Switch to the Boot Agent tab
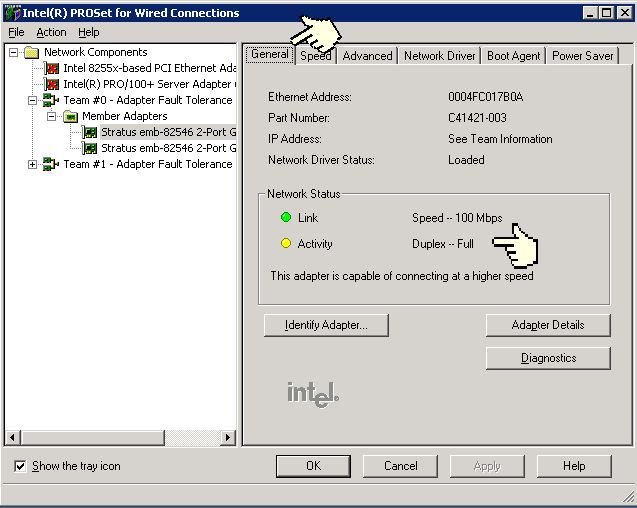The width and height of the screenshot is (637, 508). [x=514, y=56]
